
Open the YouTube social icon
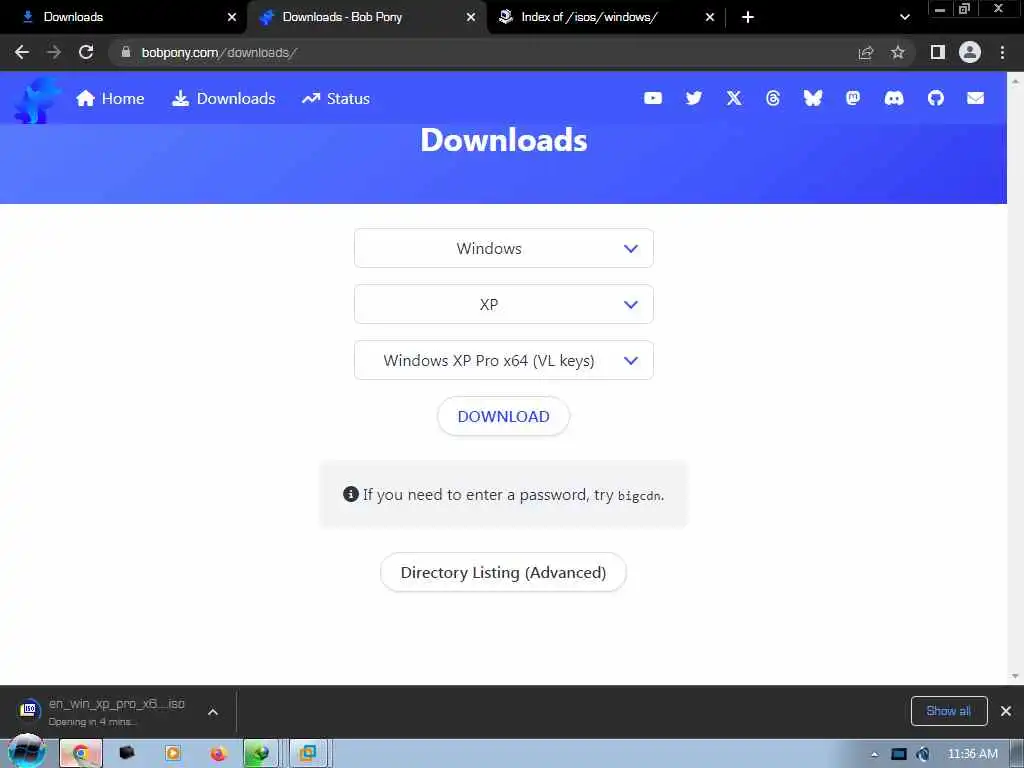coord(652,98)
